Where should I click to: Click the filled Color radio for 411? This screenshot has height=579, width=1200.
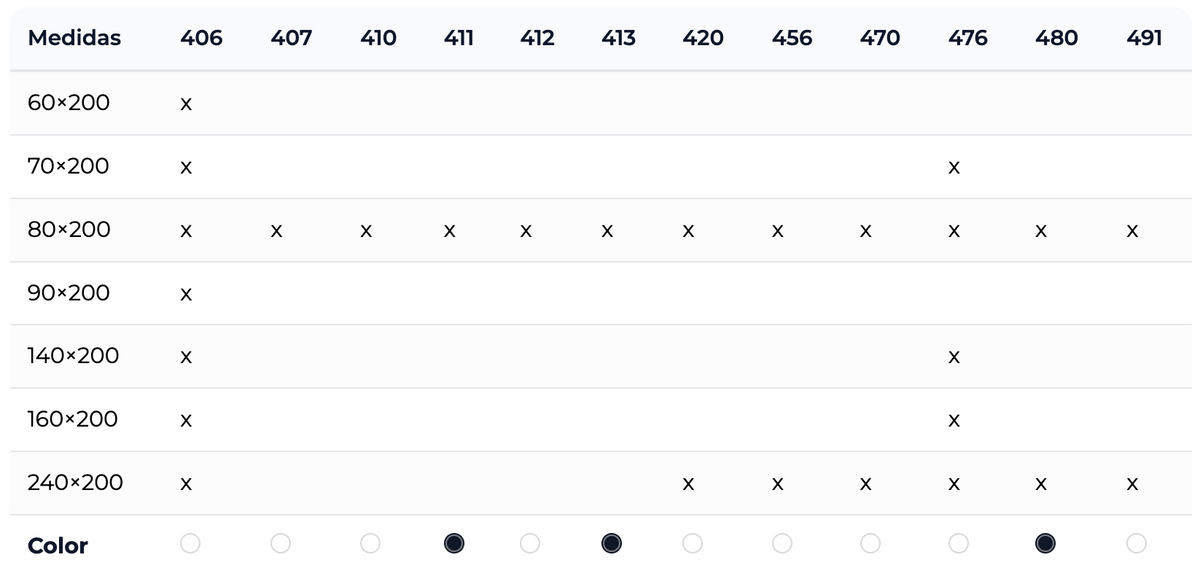(x=454, y=543)
